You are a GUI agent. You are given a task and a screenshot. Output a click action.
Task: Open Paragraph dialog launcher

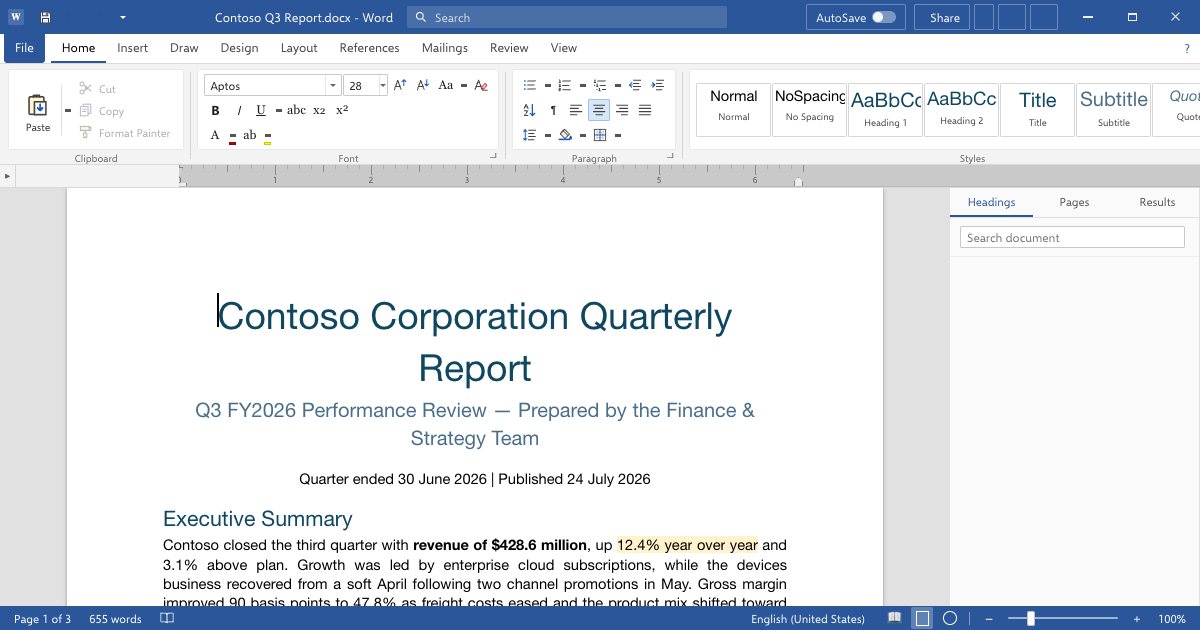[670, 157]
